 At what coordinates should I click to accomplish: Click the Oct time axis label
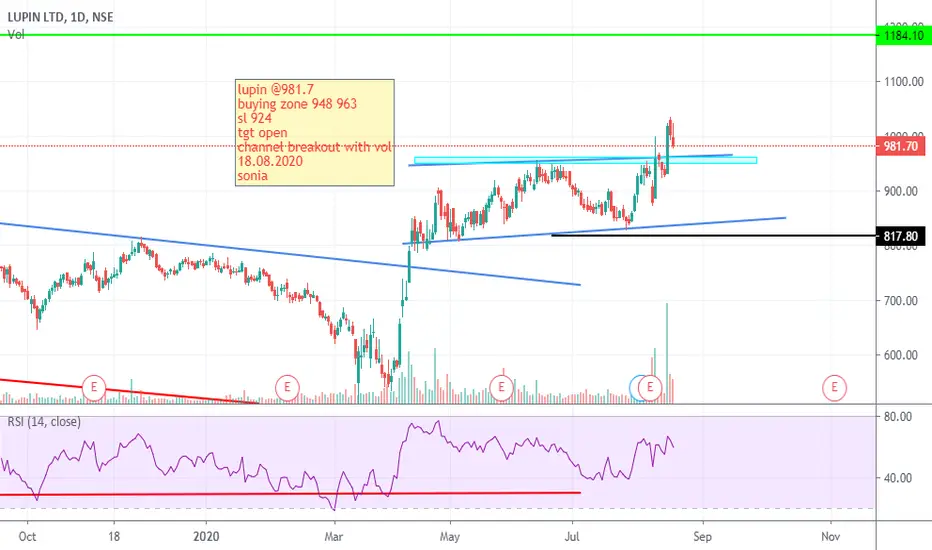tap(27, 536)
